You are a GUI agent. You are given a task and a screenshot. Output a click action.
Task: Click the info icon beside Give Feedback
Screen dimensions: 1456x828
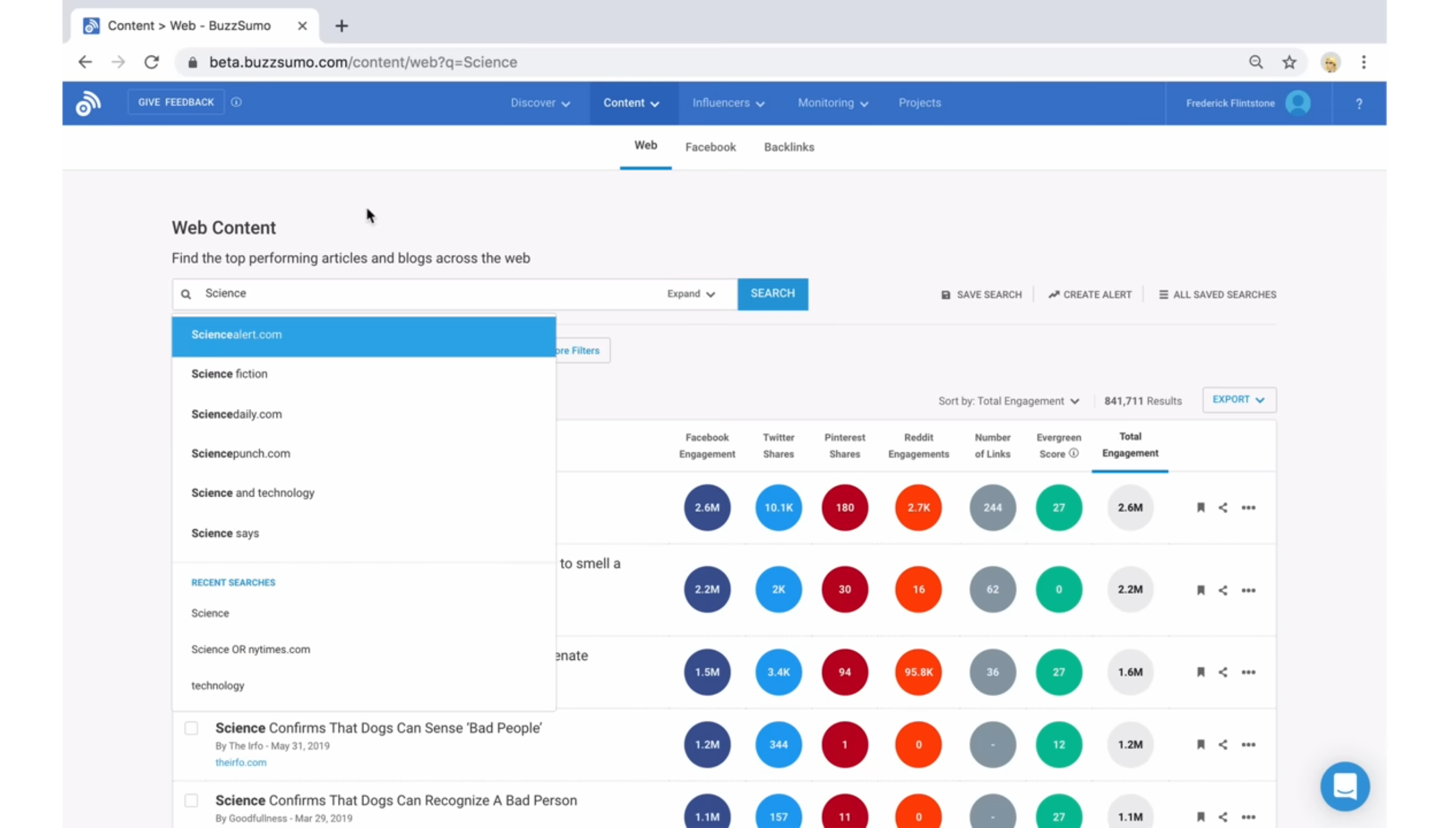coord(237,102)
